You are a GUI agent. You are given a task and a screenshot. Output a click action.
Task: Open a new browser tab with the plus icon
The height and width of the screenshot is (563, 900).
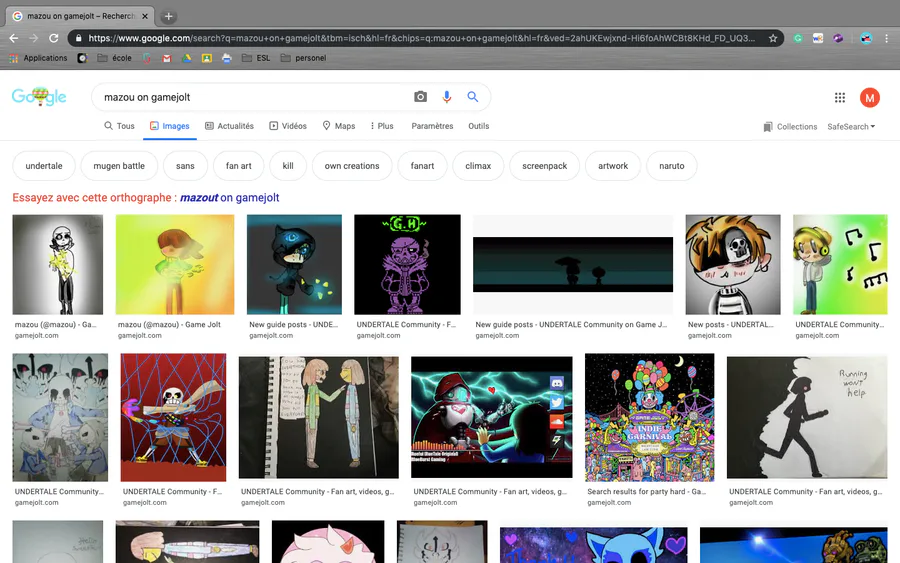click(168, 17)
